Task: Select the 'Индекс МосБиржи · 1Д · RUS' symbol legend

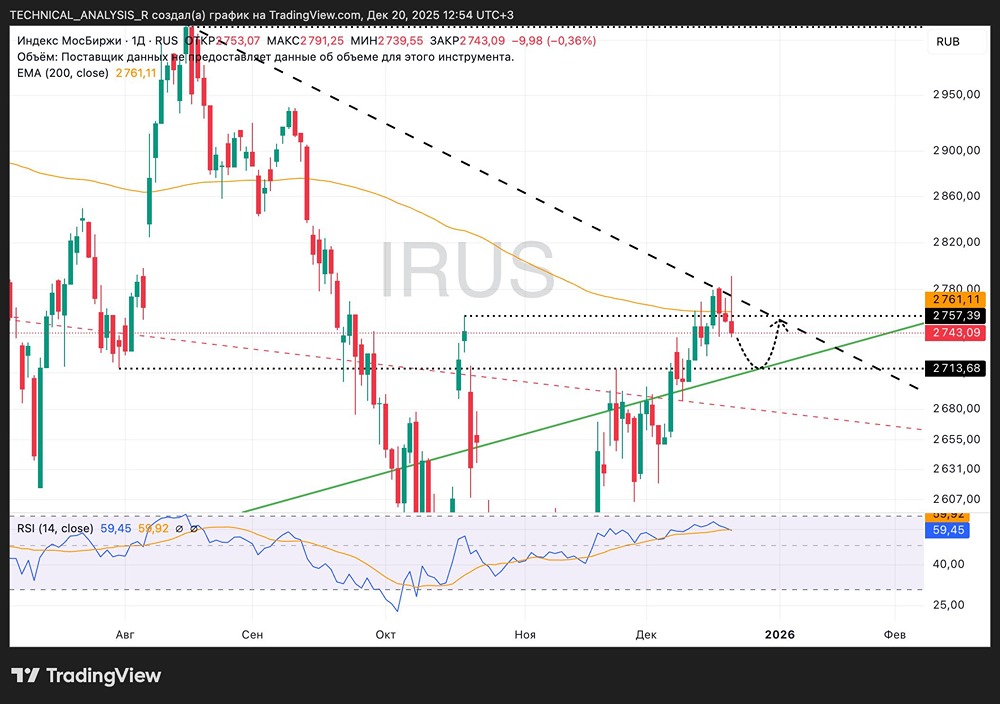Action: (98, 41)
